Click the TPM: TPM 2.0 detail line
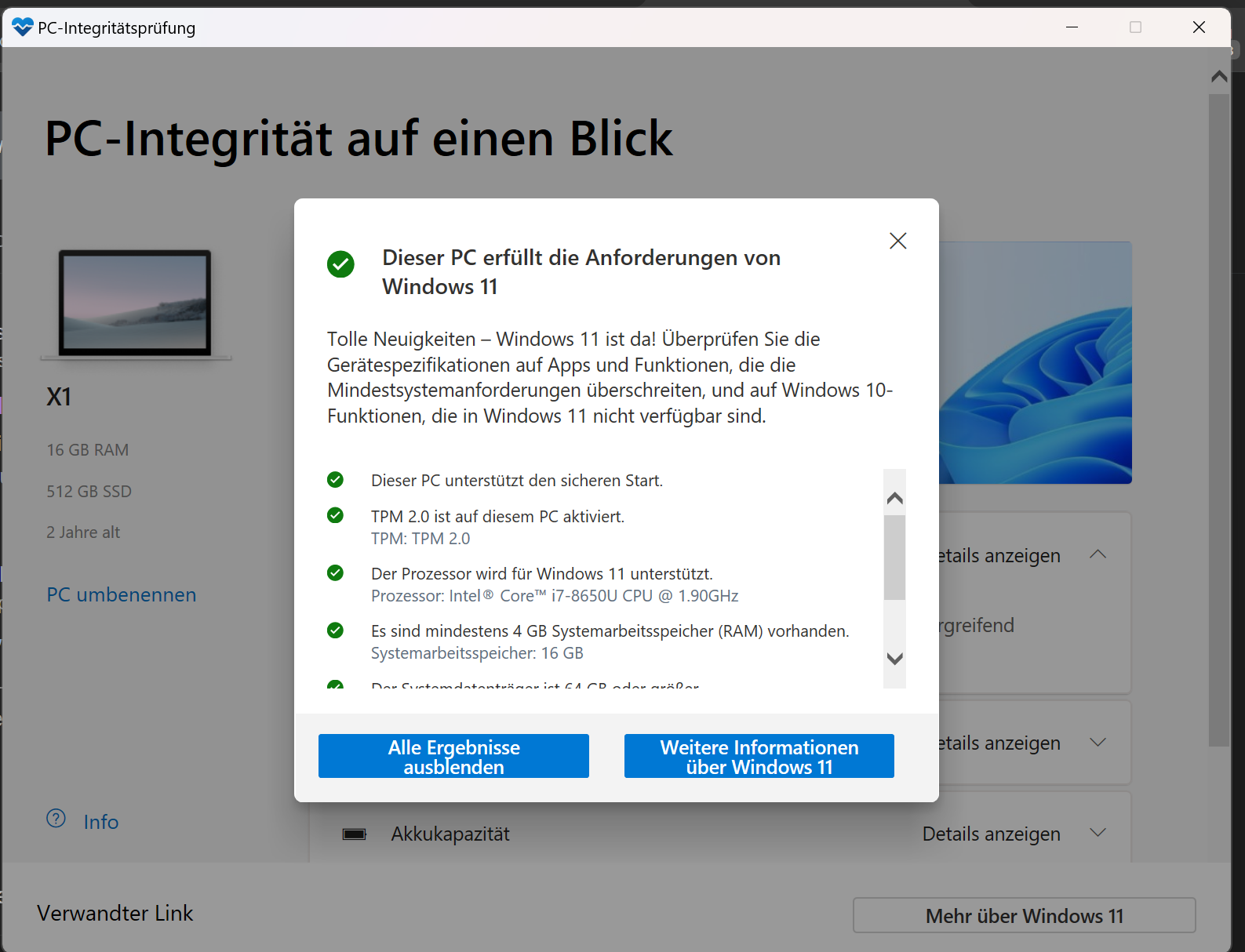The image size is (1245, 952). (x=420, y=539)
